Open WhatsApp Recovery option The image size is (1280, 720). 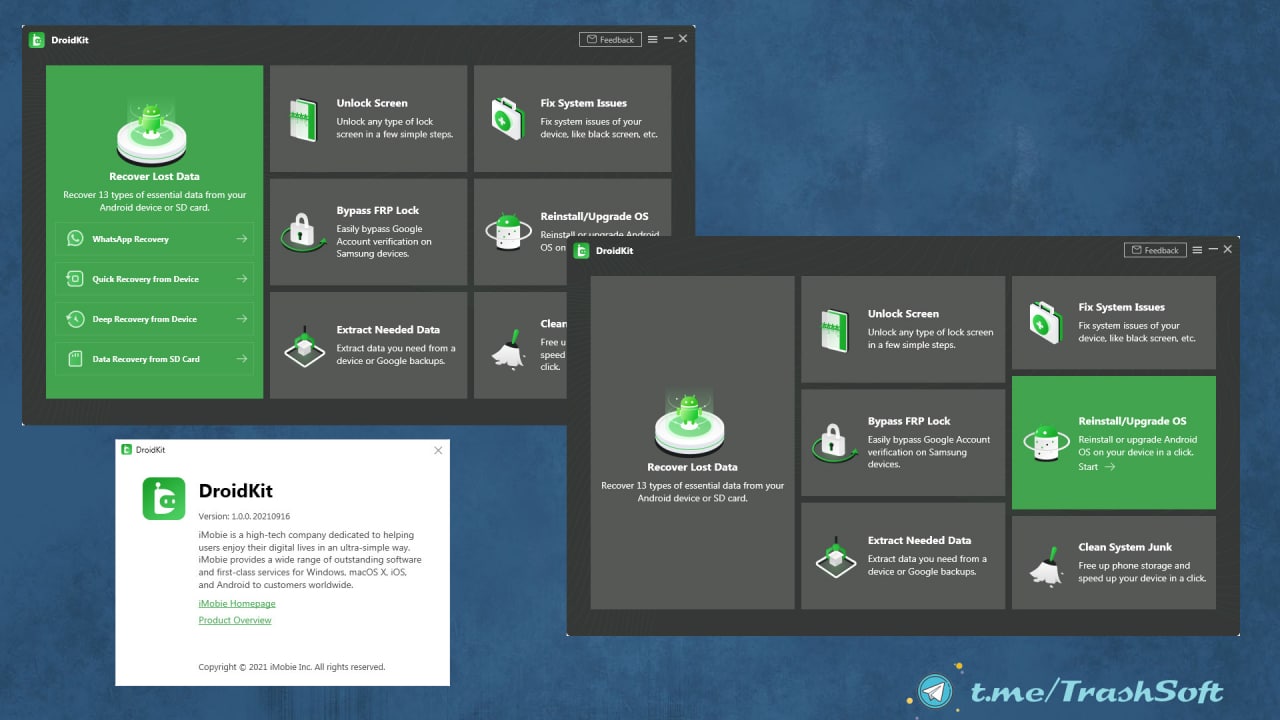pos(155,239)
